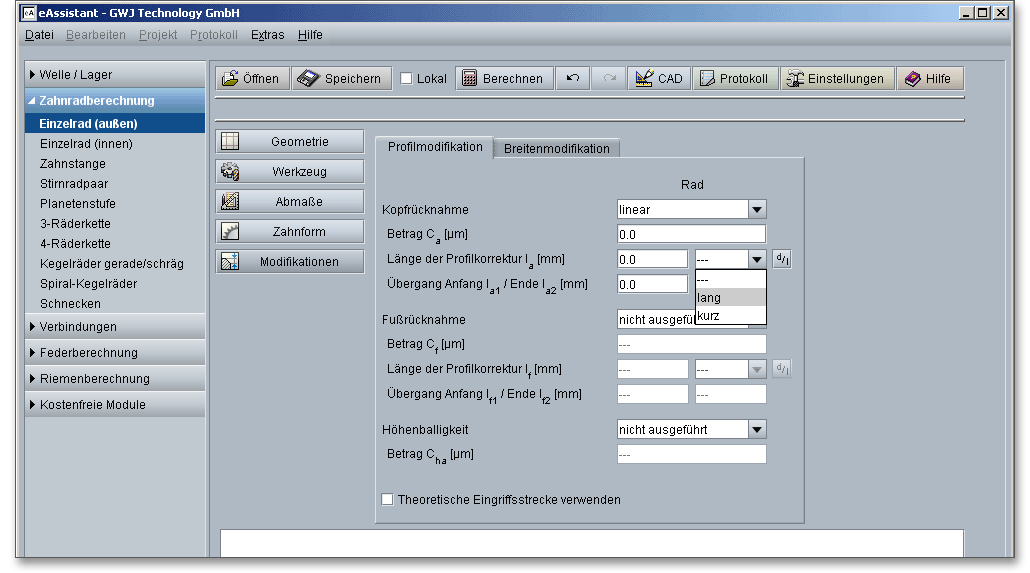Open the Protokoll report button
Image resolution: width=1030 pixels, height=573 pixels.
[x=734, y=79]
